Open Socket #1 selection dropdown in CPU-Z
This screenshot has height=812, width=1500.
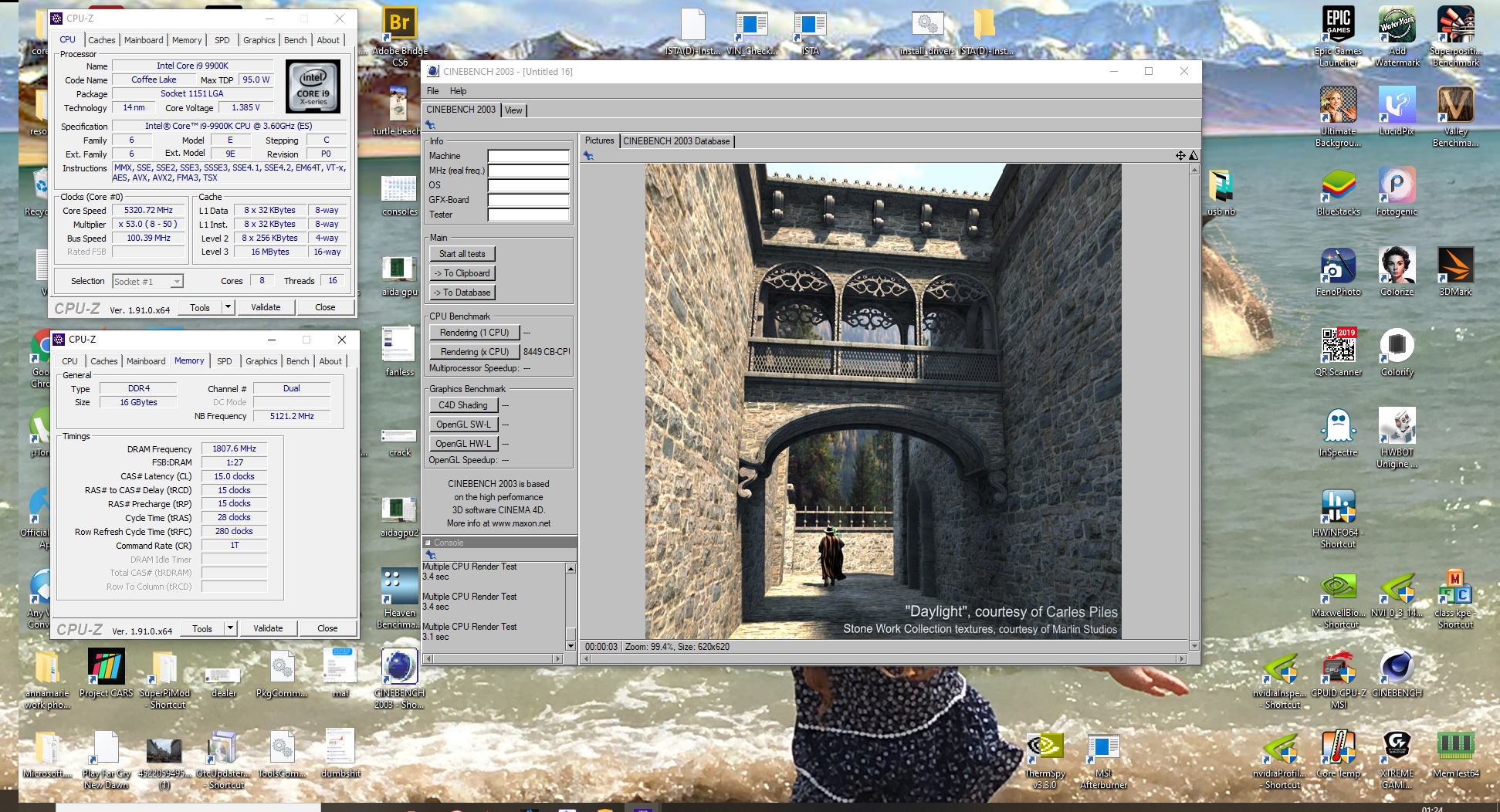point(147,282)
